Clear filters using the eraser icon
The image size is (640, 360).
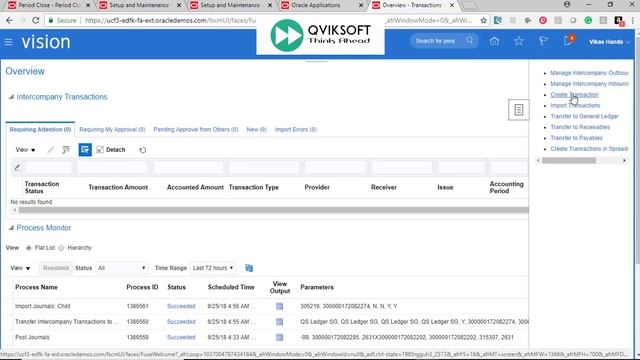[x=17, y=167]
